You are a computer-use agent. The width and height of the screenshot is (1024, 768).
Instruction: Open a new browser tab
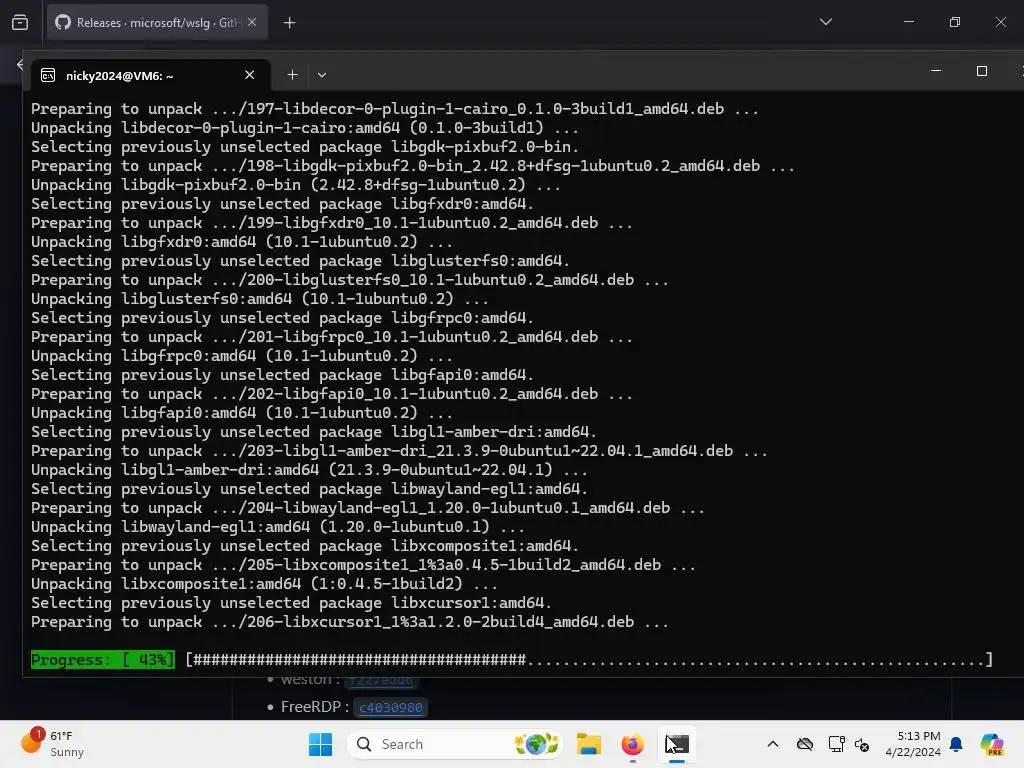pos(290,23)
